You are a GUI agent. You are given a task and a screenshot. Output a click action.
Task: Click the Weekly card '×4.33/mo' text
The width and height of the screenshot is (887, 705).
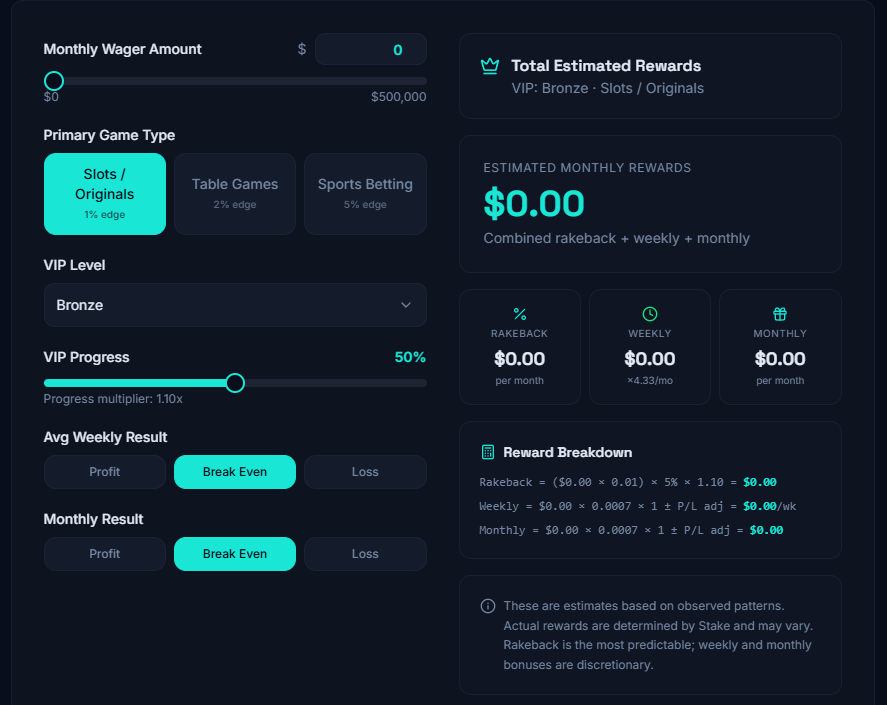click(650, 381)
